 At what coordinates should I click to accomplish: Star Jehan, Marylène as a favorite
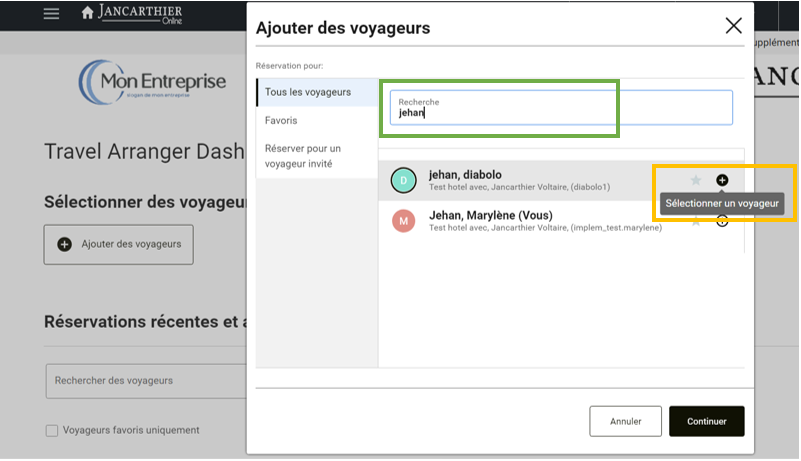click(x=696, y=221)
